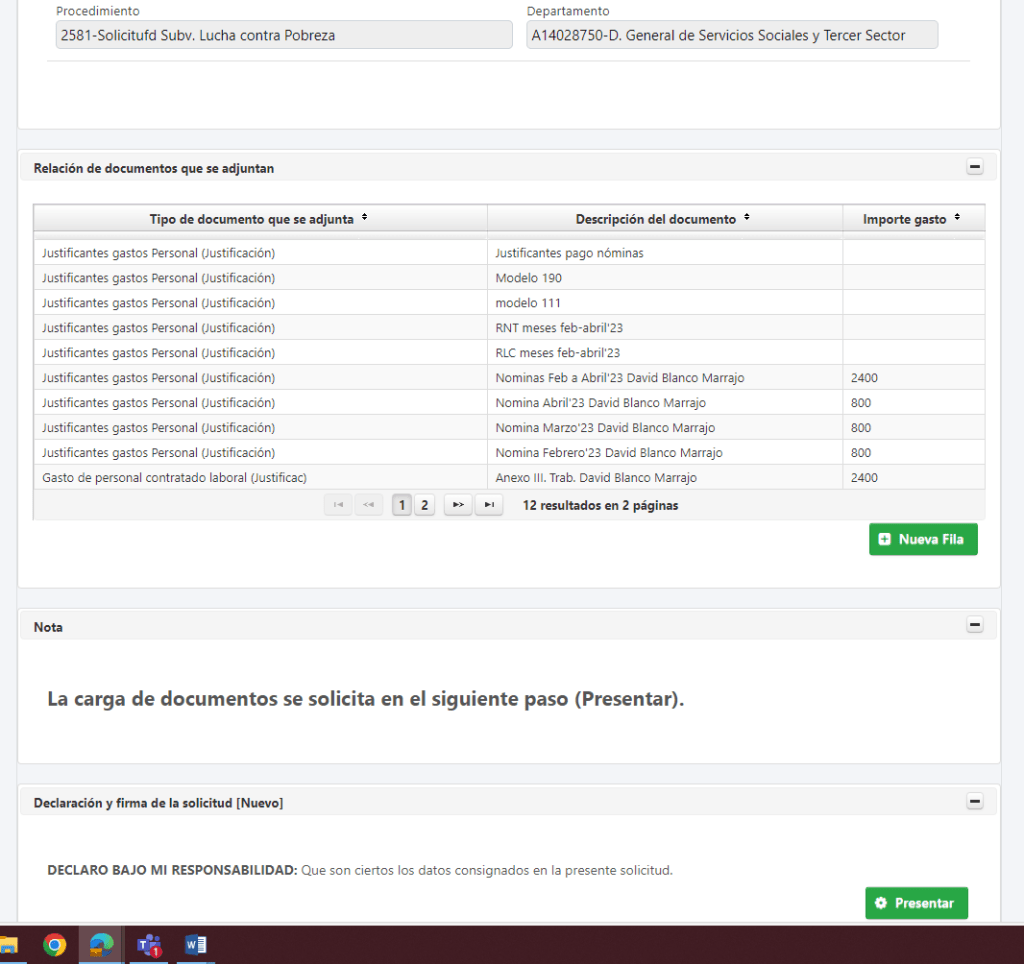Click the Nueva Fila button
The height and width of the screenshot is (964, 1024).
pyautogui.click(x=922, y=539)
